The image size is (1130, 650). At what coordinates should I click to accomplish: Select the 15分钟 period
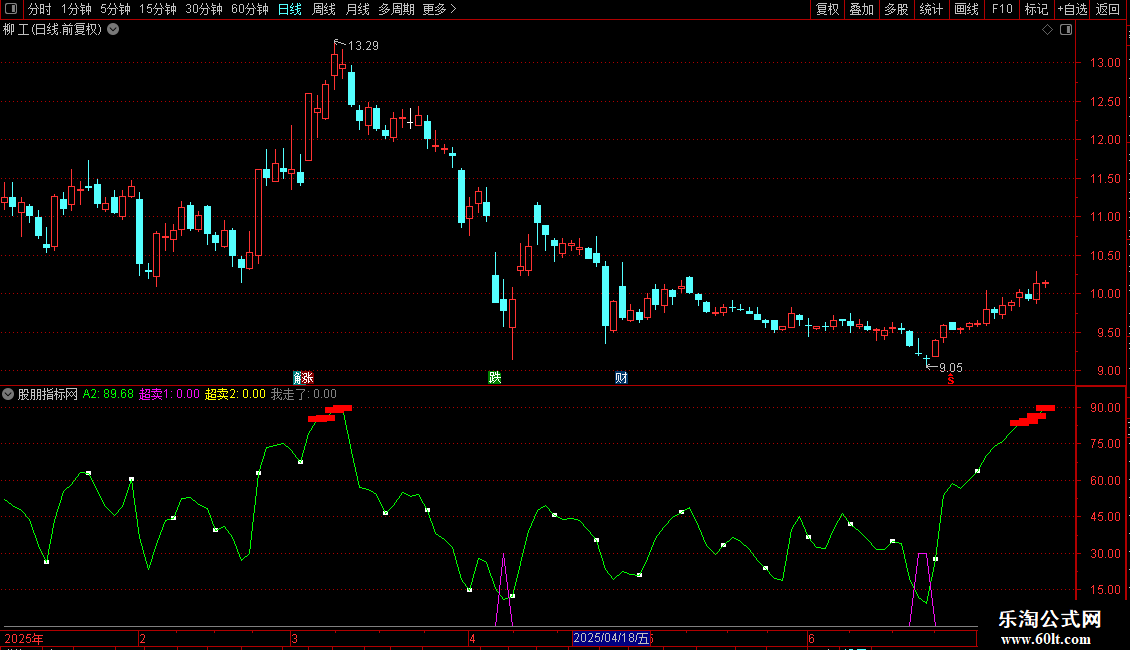(157, 9)
